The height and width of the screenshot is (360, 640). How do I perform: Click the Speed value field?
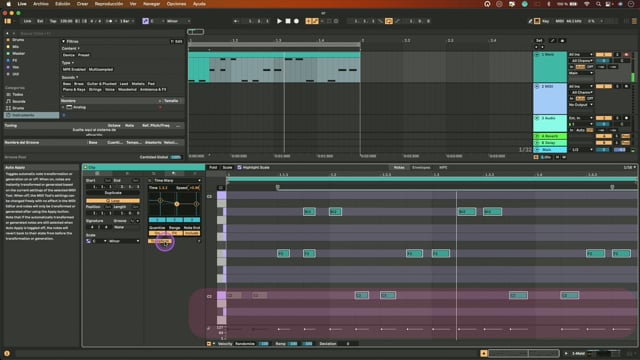click(x=194, y=188)
